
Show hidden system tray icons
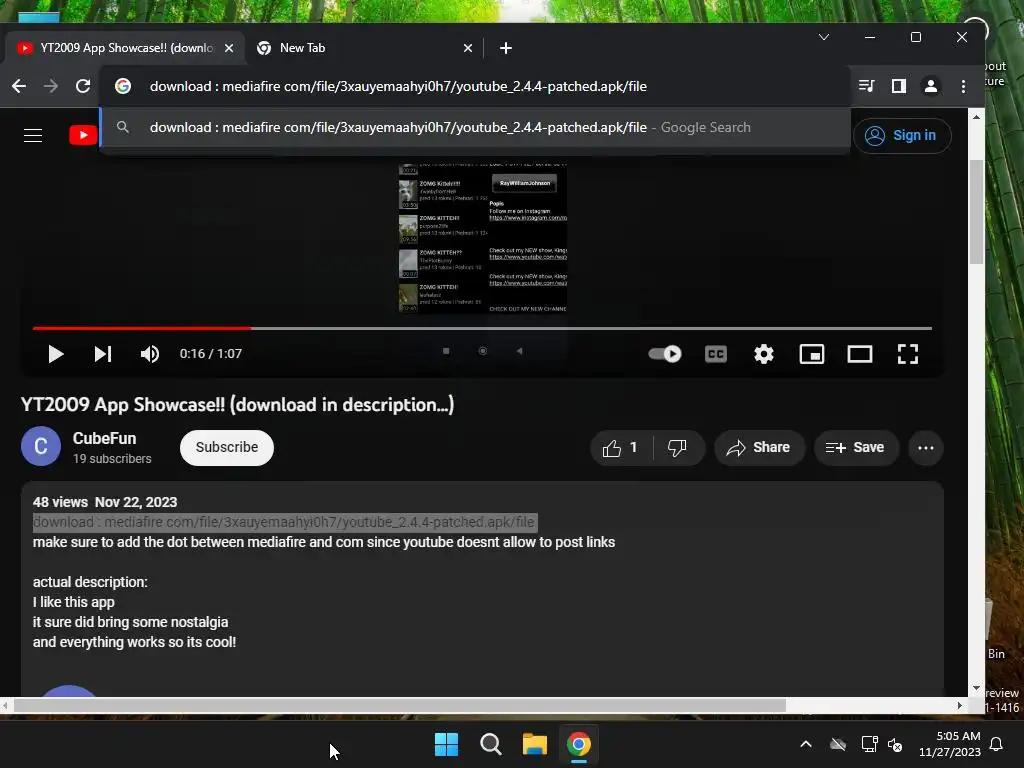(x=806, y=744)
